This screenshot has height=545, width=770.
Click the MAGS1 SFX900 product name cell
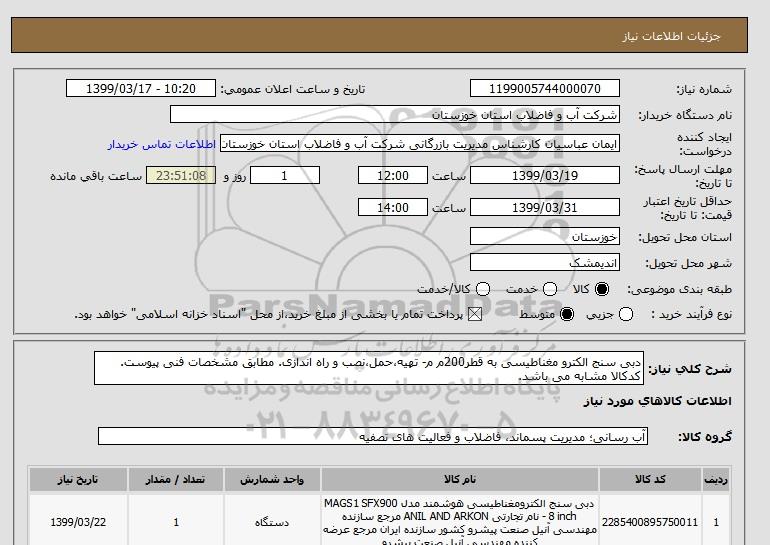coord(460,522)
